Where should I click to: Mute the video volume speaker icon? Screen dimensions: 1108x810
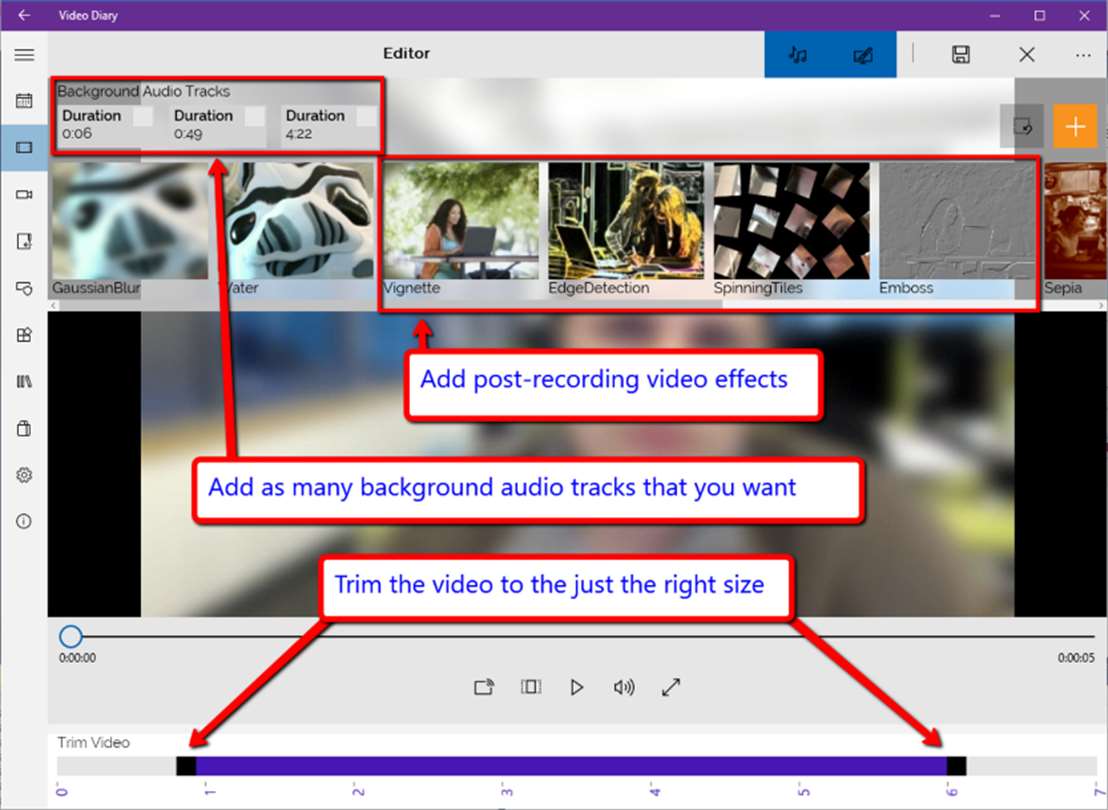click(x=624, y=687)
